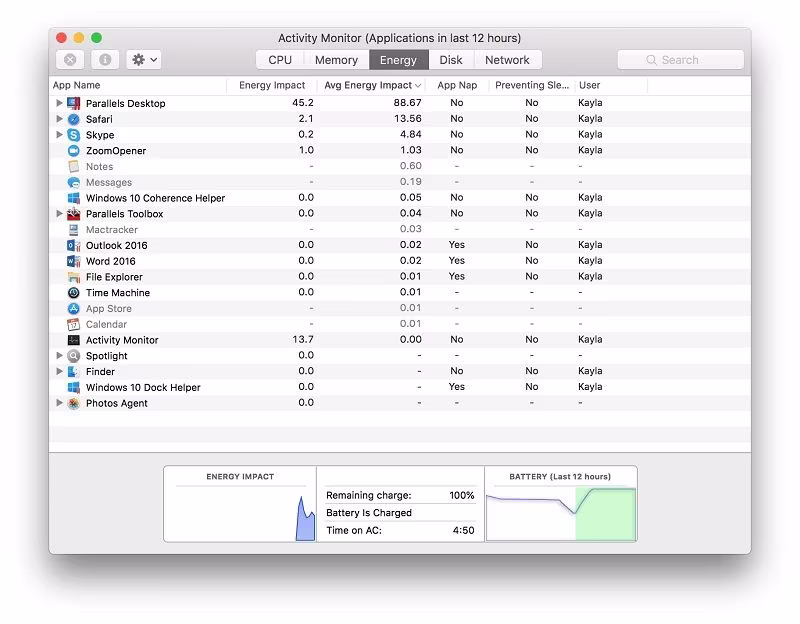The height and width of the screenshot is (624, 800).
Task: Click the Time on AC value 4:50
Action: 463,531
